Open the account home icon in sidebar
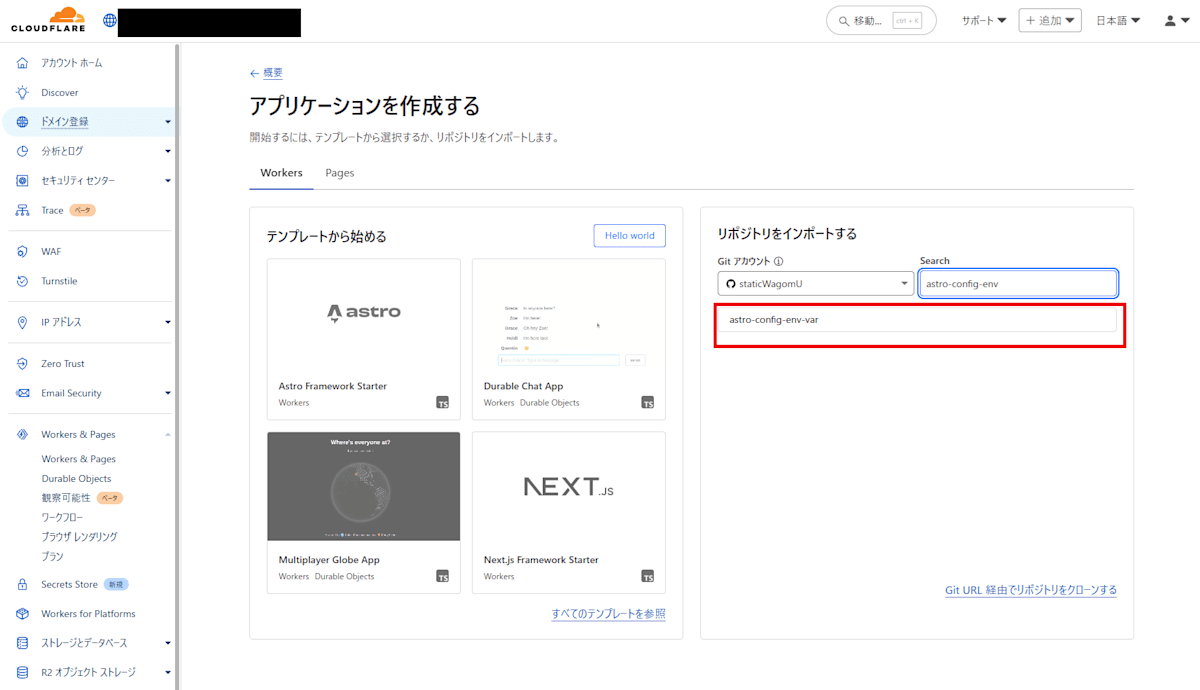Image resolution: width=1200 pixels, height=690 pixels. point(23,63)
